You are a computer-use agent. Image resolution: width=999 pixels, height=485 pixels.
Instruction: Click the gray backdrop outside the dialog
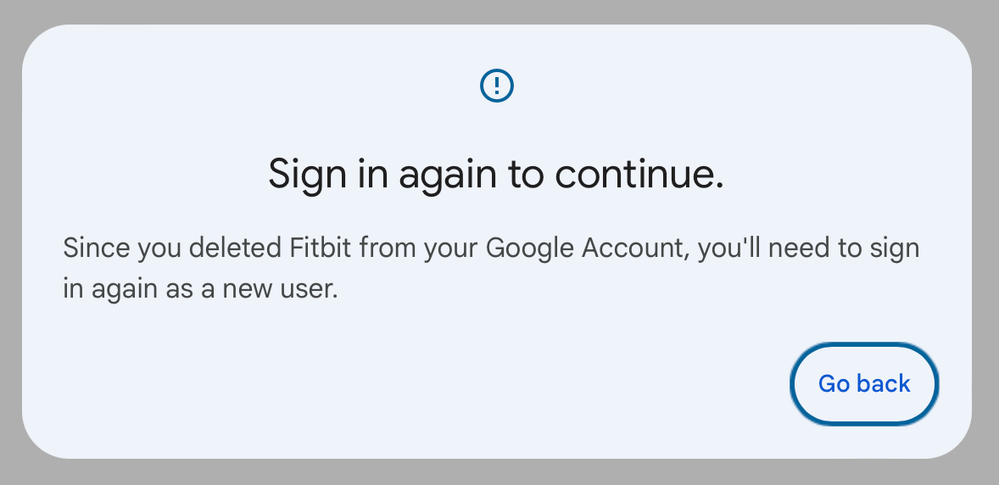click(x=10, y=240)
